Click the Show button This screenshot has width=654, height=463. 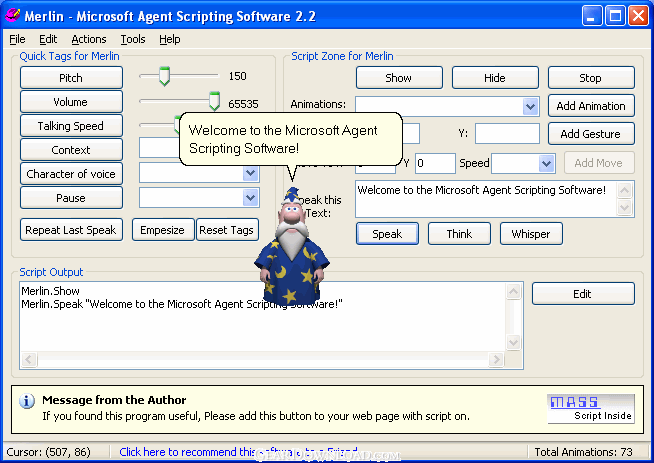coord(399,78)
